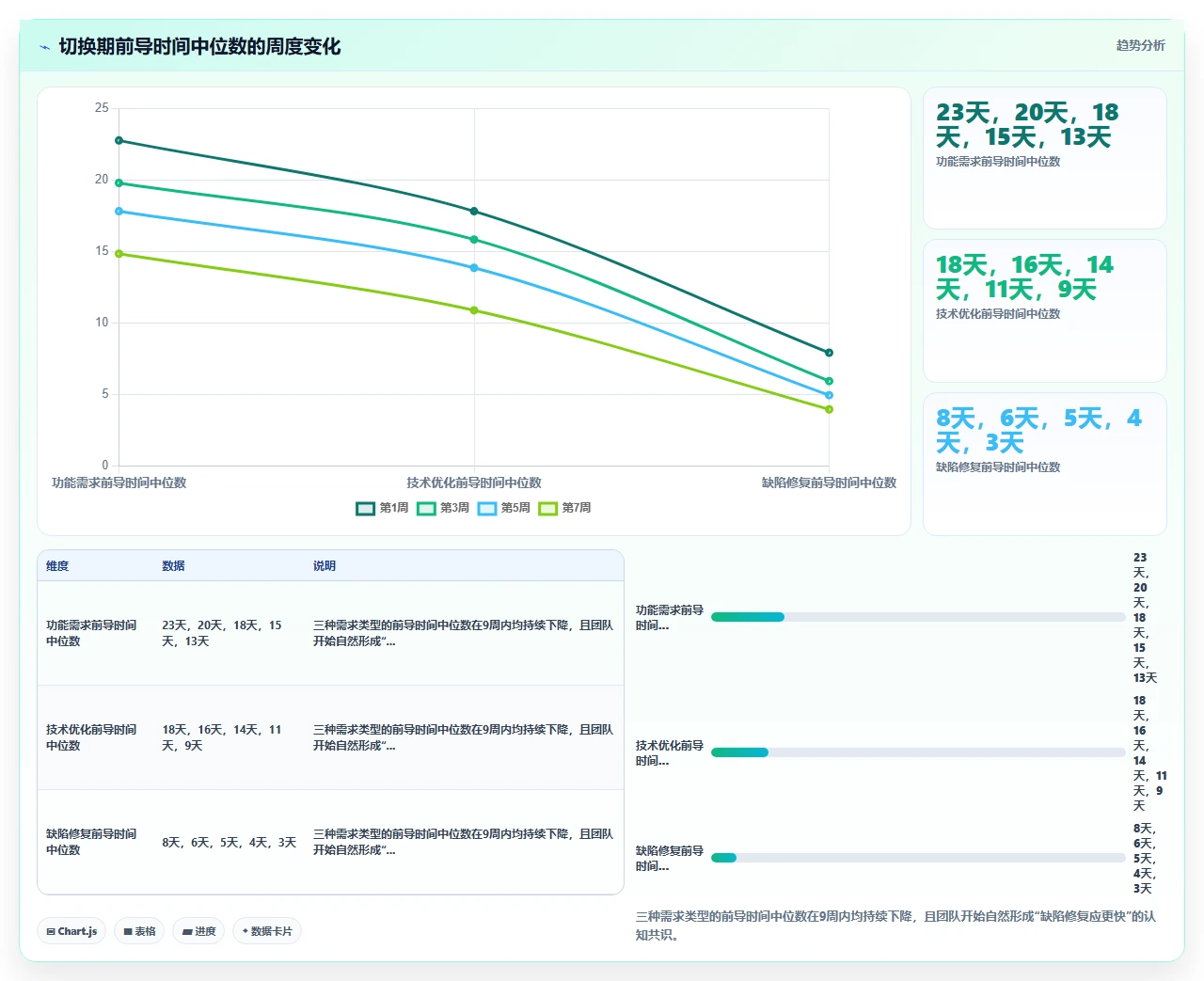Click 说明 cell in 缺陷修复 row

(463, 842)
